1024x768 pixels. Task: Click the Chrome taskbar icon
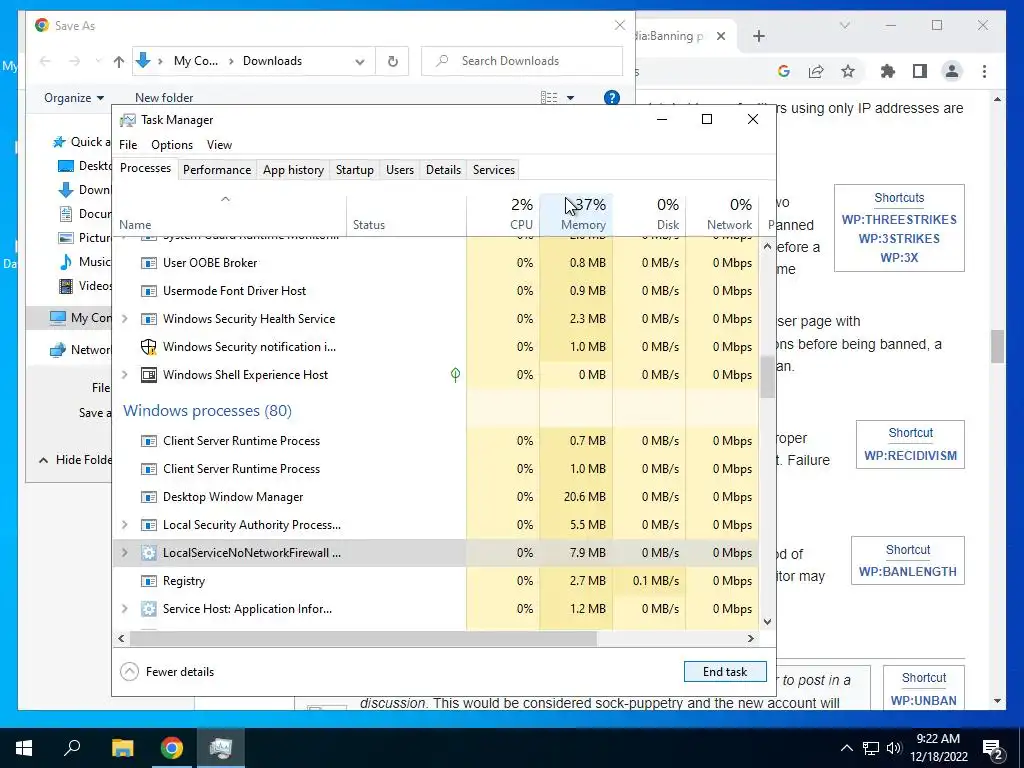(x=172, y=748)
